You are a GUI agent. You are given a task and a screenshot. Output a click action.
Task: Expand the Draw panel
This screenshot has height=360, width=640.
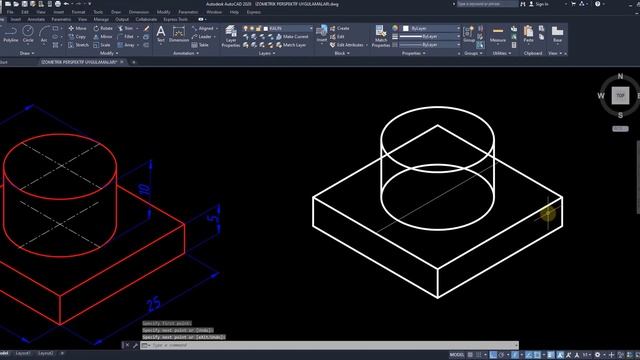tap(27, 53)
